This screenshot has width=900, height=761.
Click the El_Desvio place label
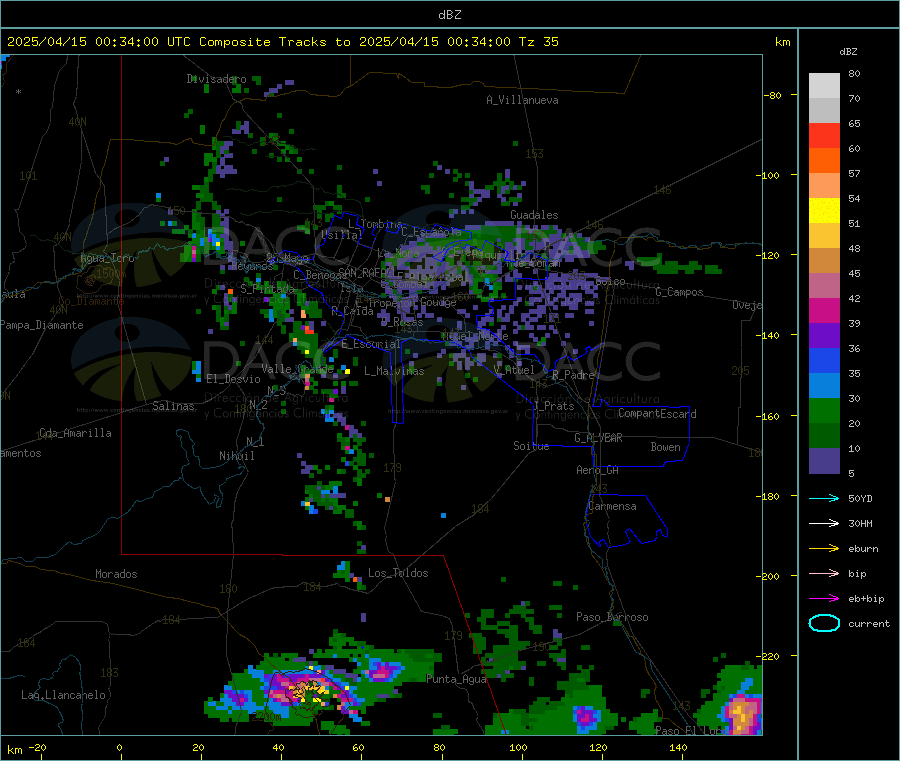point(234,379)
